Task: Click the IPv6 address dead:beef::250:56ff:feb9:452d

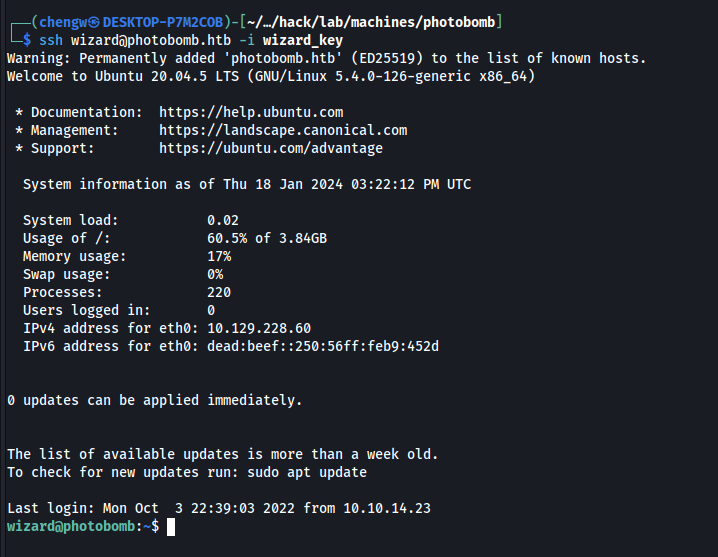Action: click(x=323, y=346)
